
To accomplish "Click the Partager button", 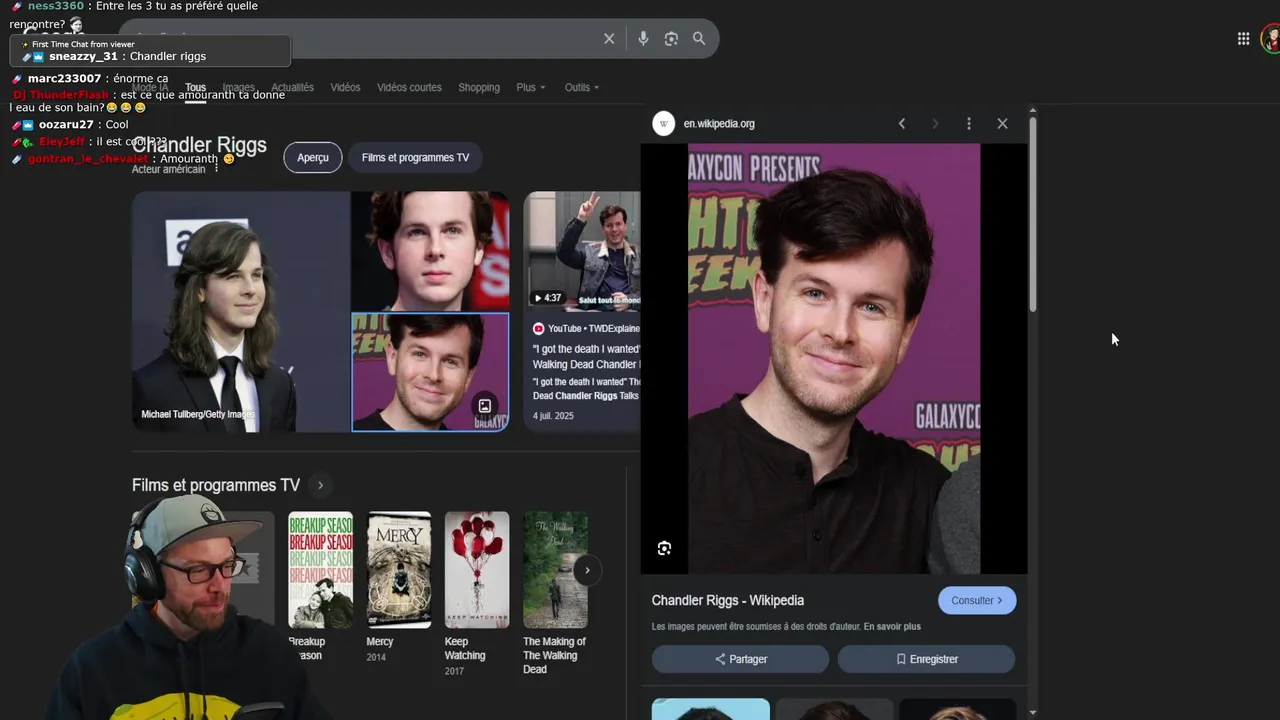I will click(741, 659).
